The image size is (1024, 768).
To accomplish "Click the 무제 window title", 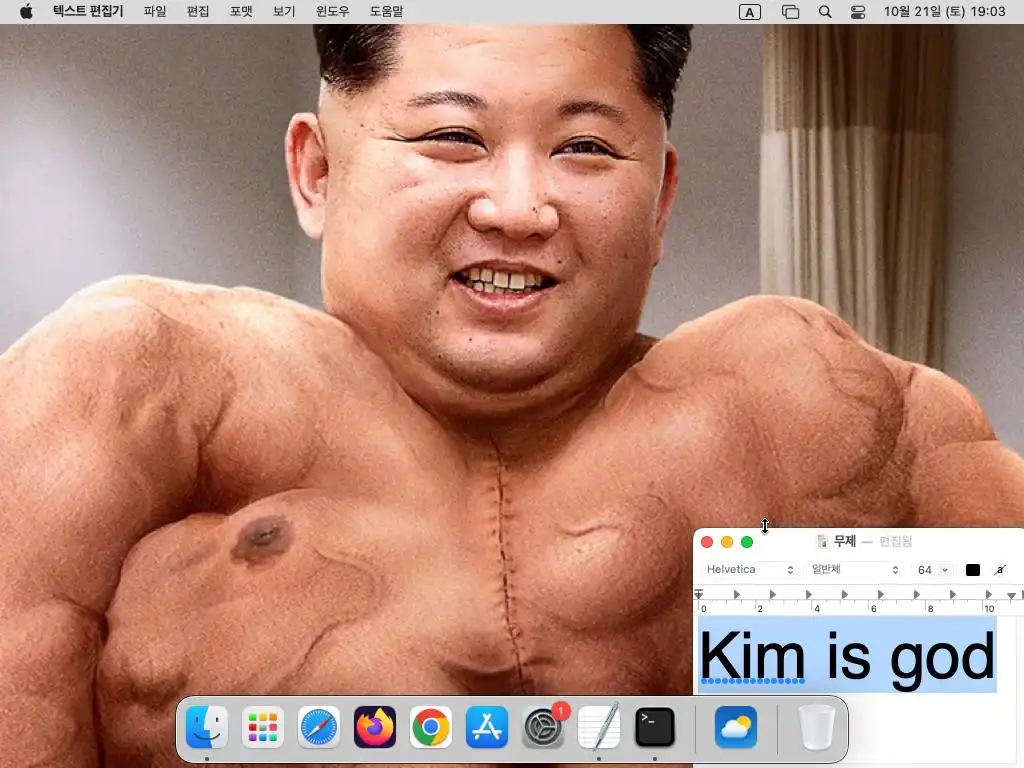I will pos(844,541).
